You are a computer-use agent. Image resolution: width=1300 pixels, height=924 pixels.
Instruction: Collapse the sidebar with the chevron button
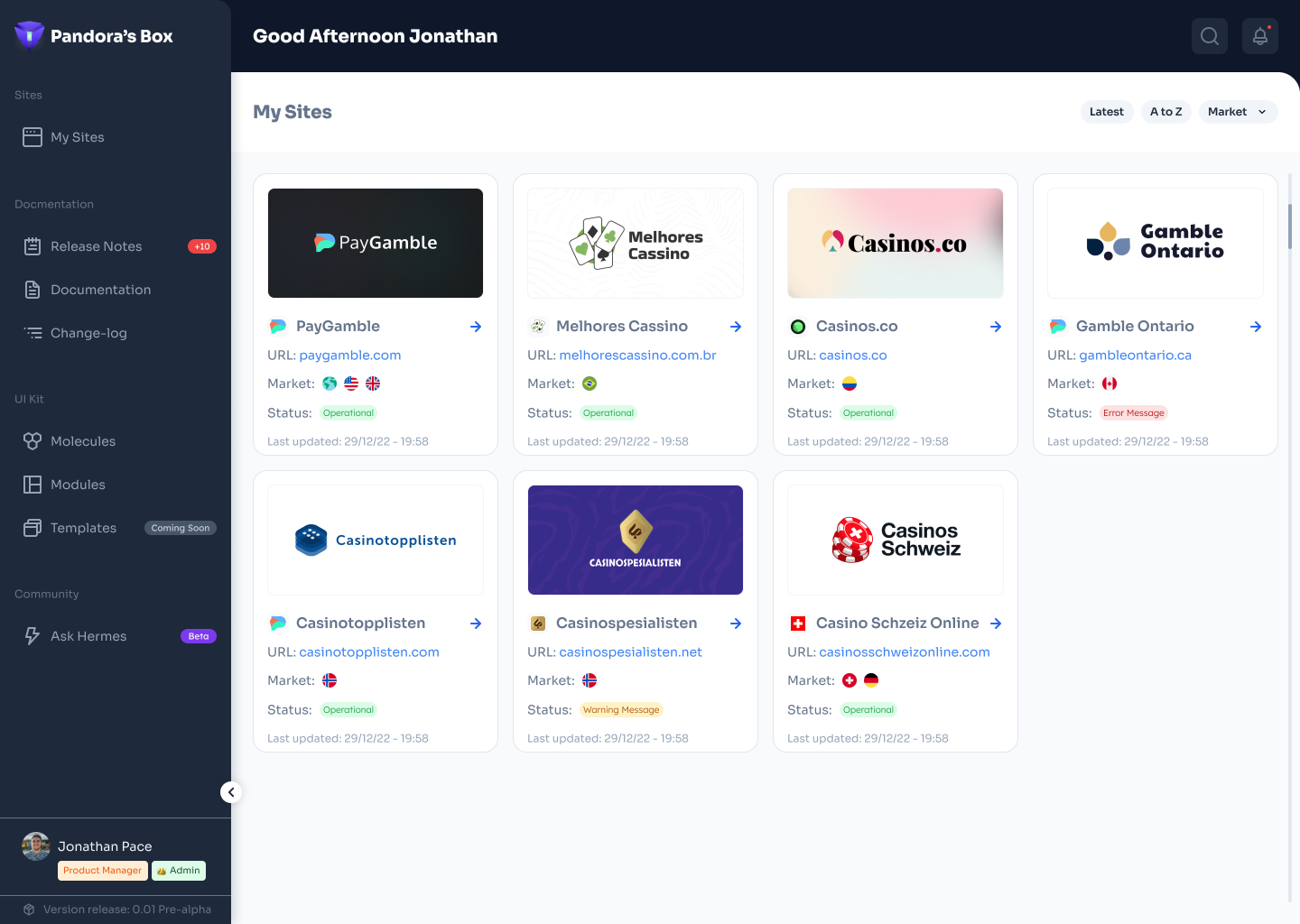[x=231, y=792]
